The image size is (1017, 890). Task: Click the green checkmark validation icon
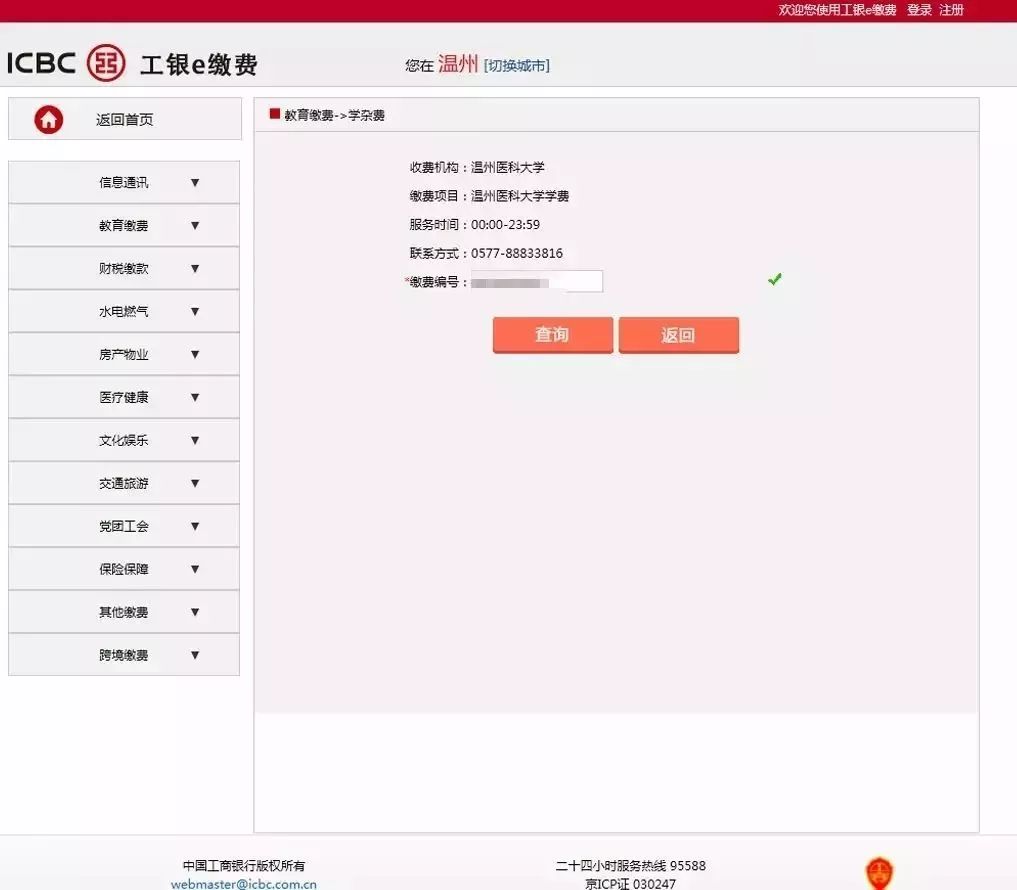(x=774, y=279)
